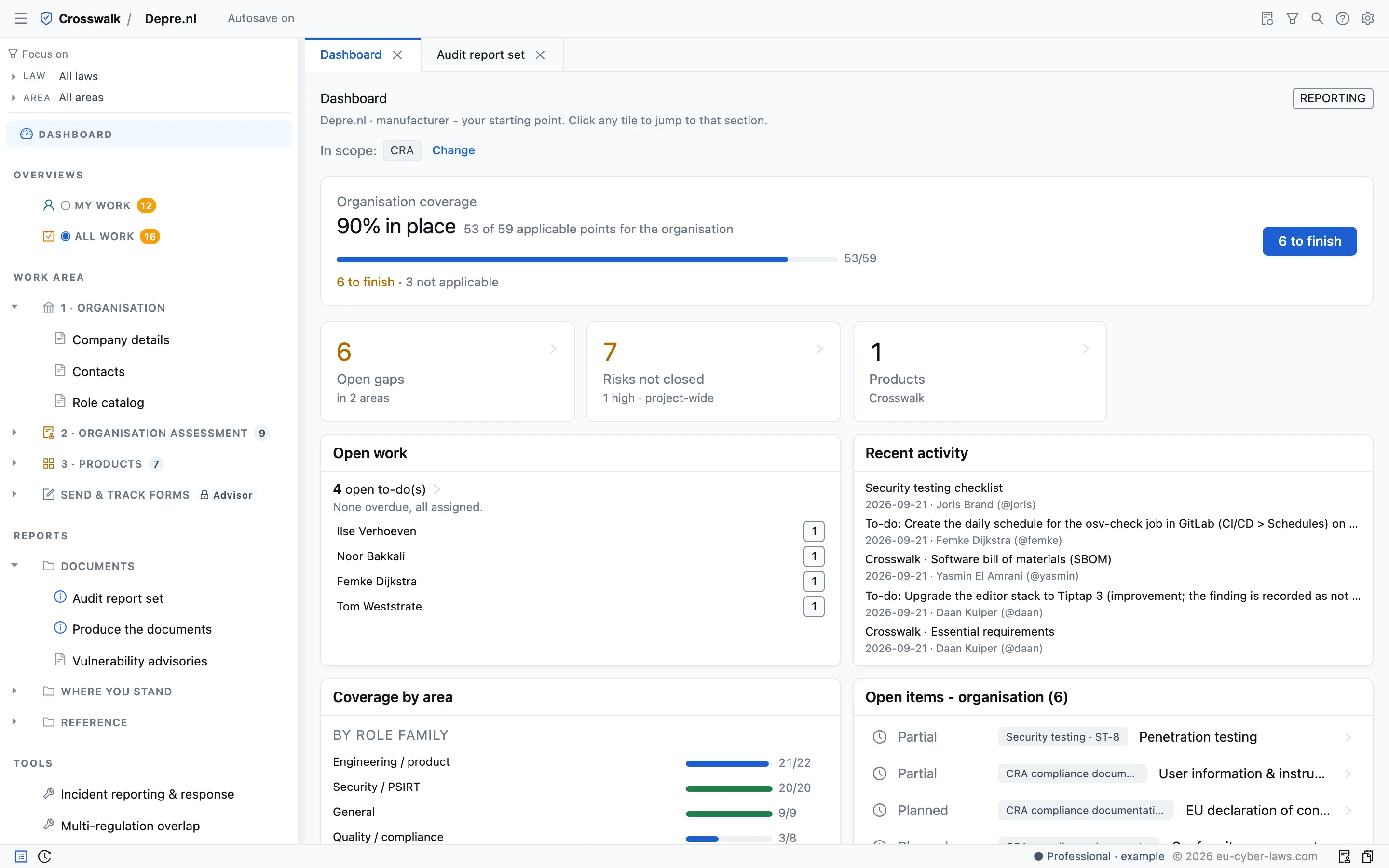Click the Audit report set info icon

(60, 597)
